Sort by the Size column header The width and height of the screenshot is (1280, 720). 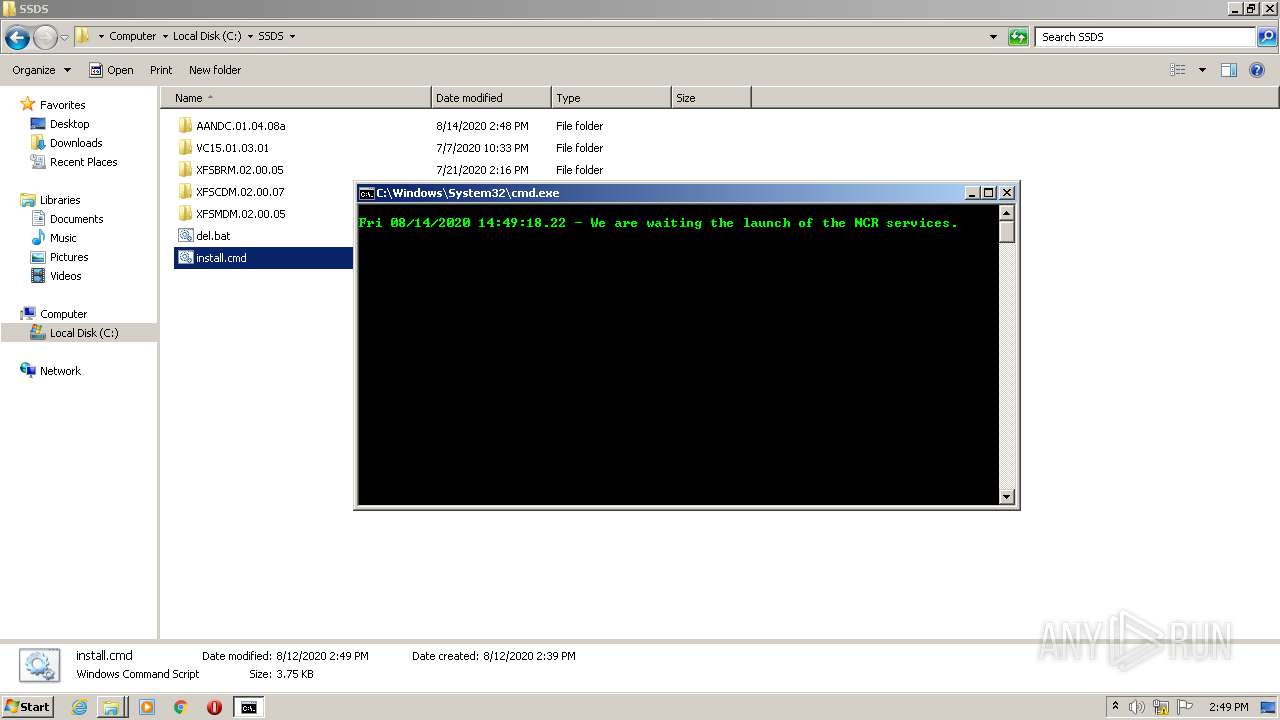coord(711,98)
